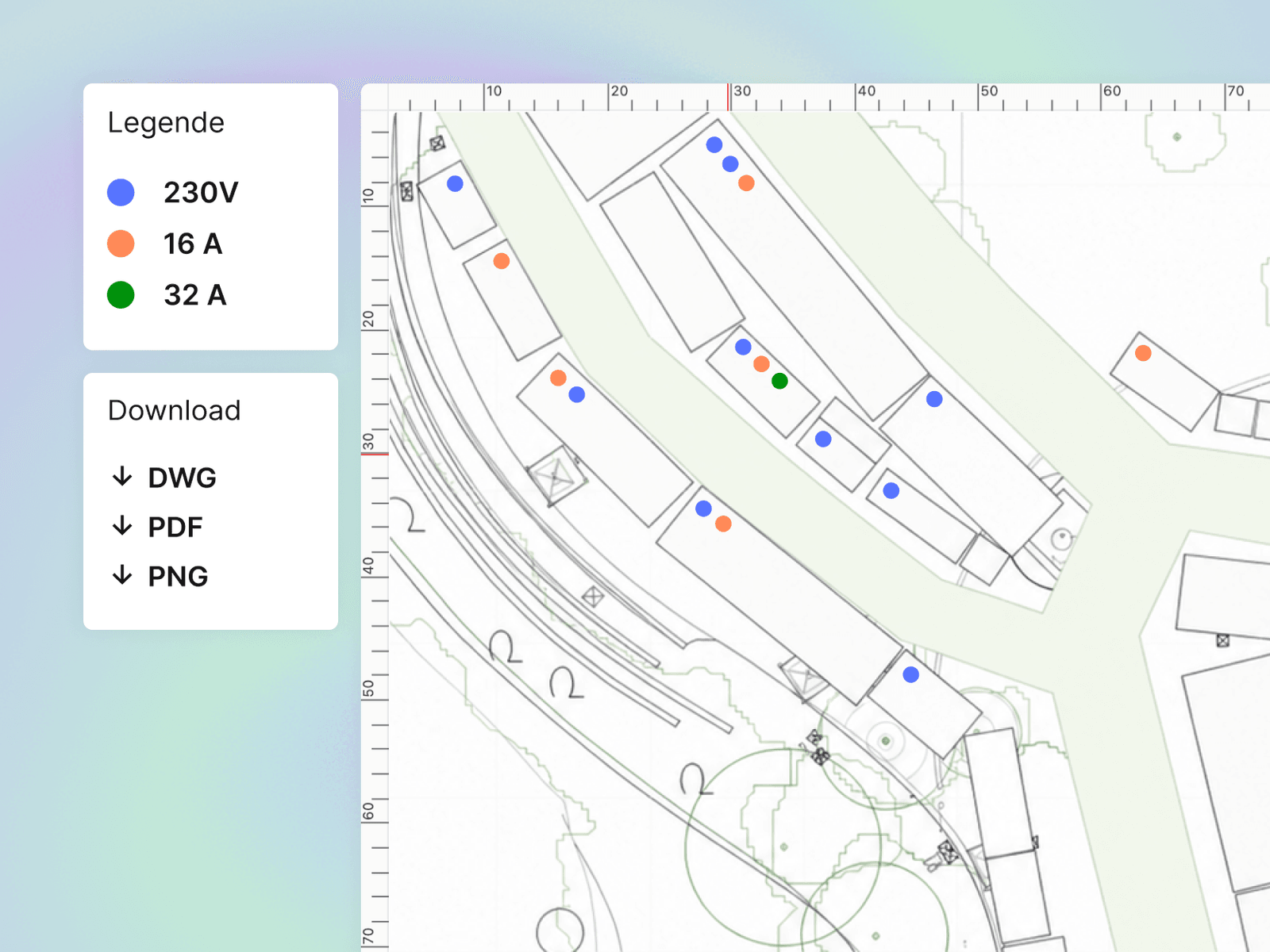Select the '230V' legend label
This screenshot has width=1270, height=952.
201,192
